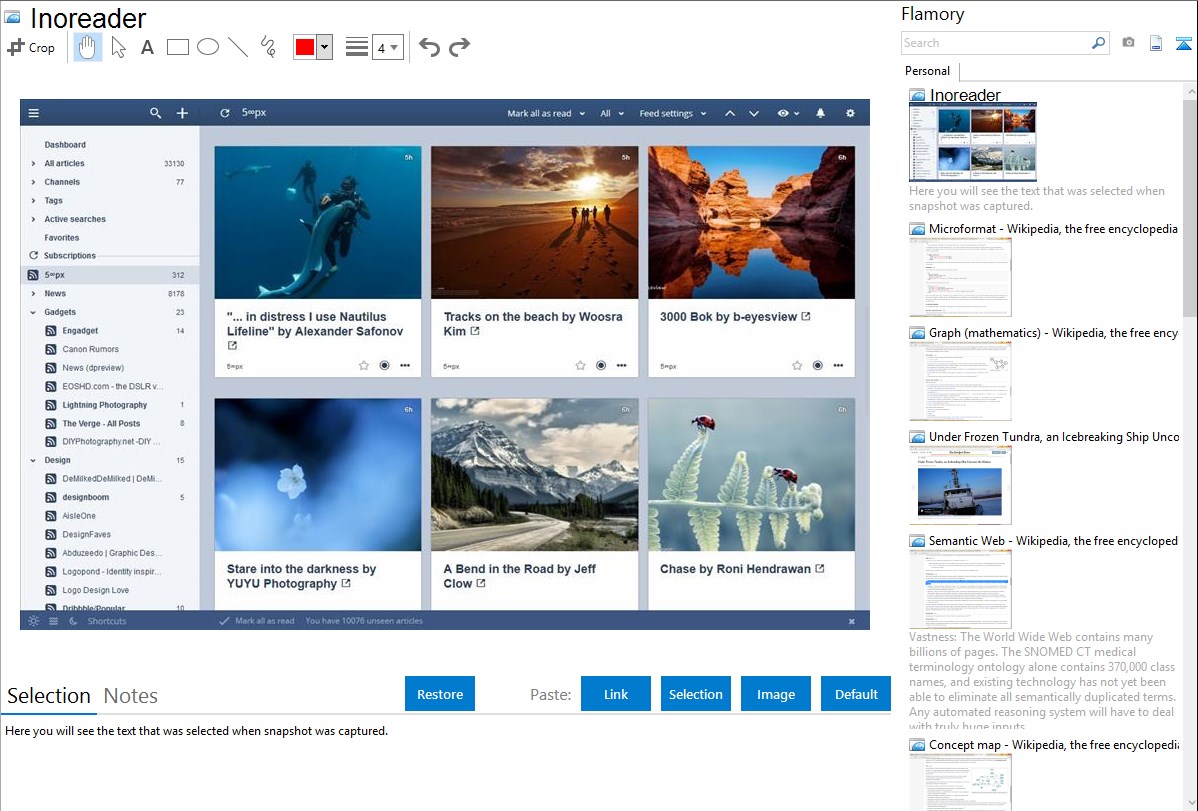The width and height of the screenshot is (1198, 811).
Task: Choose the freehand squiggle drawing tool
Action: (x=268, y=47)
